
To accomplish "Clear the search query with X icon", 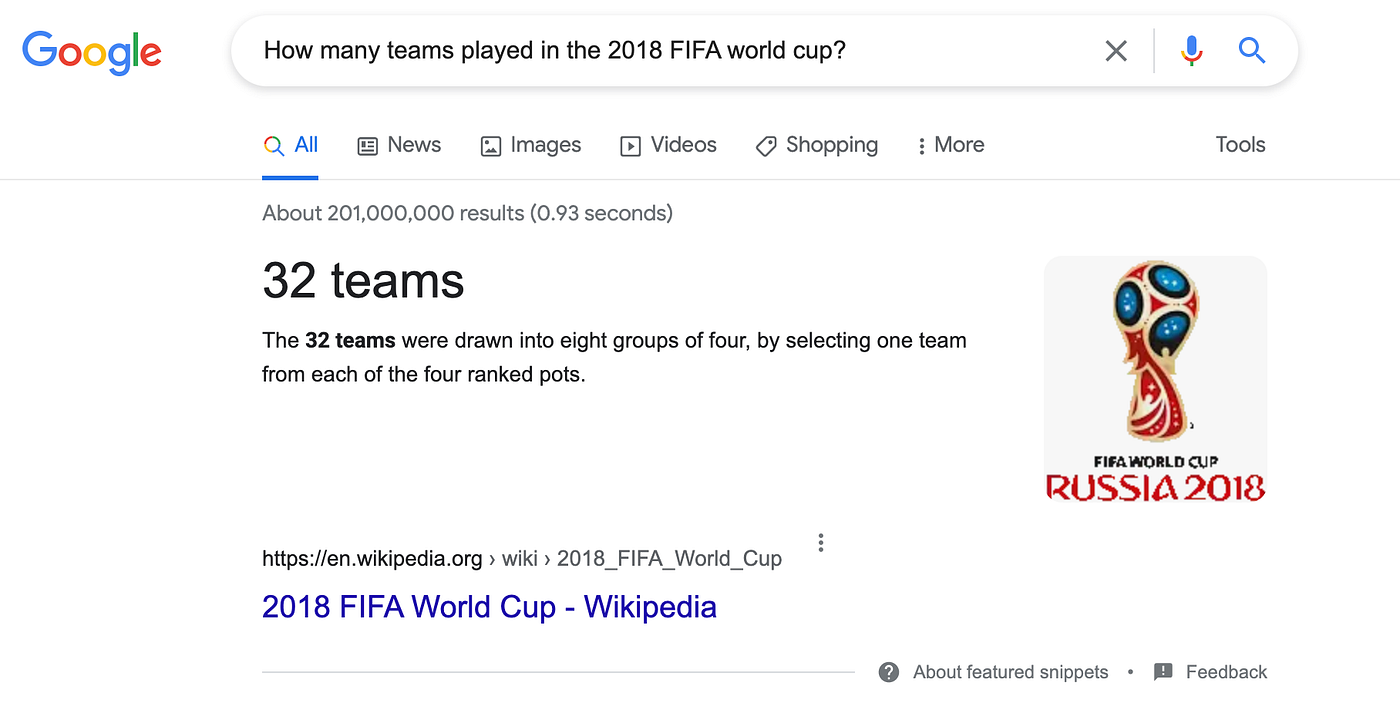I will pyautogui.click(x=1116, y=50).
